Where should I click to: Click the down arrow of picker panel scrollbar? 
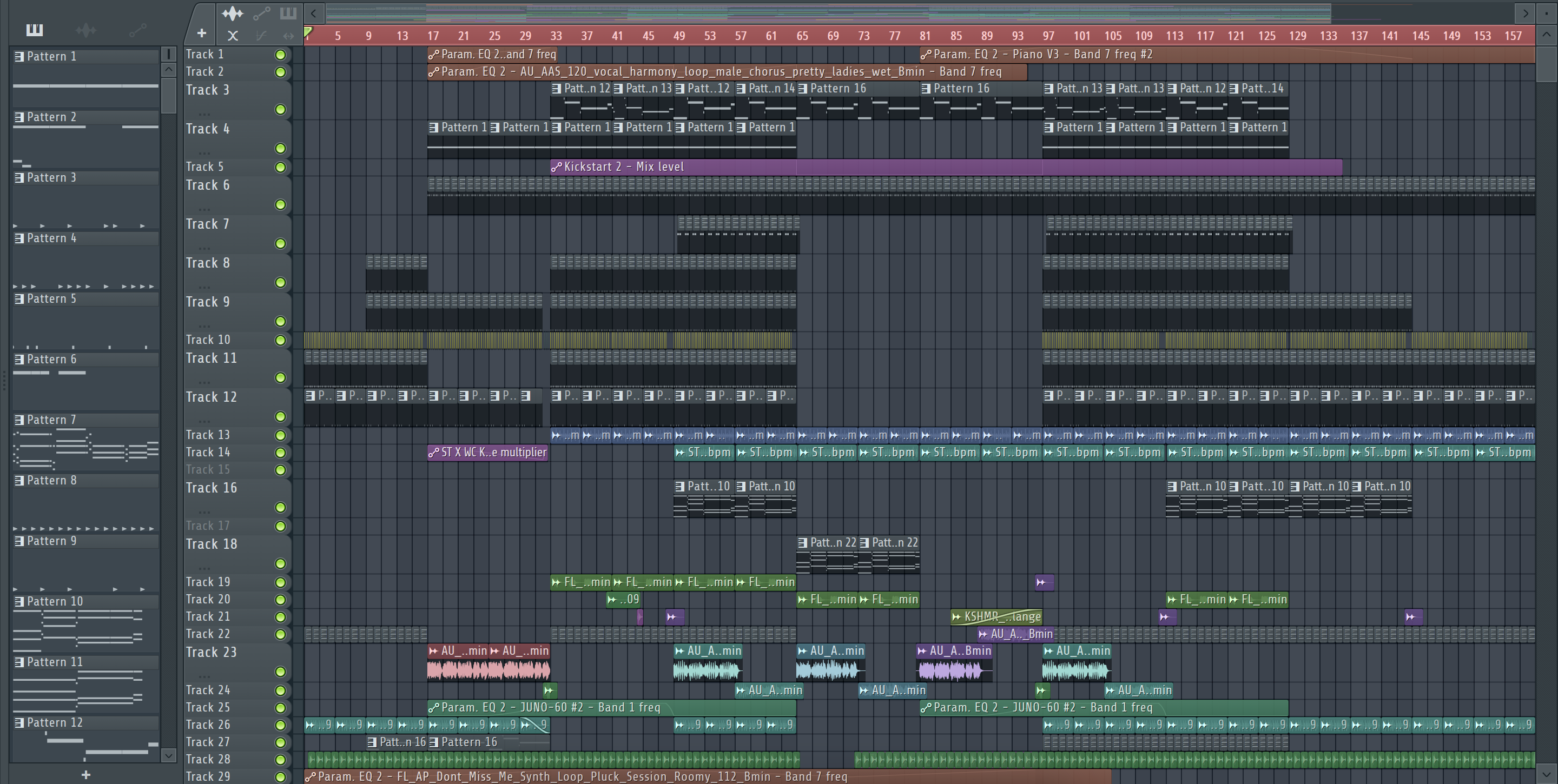[169, 755]
